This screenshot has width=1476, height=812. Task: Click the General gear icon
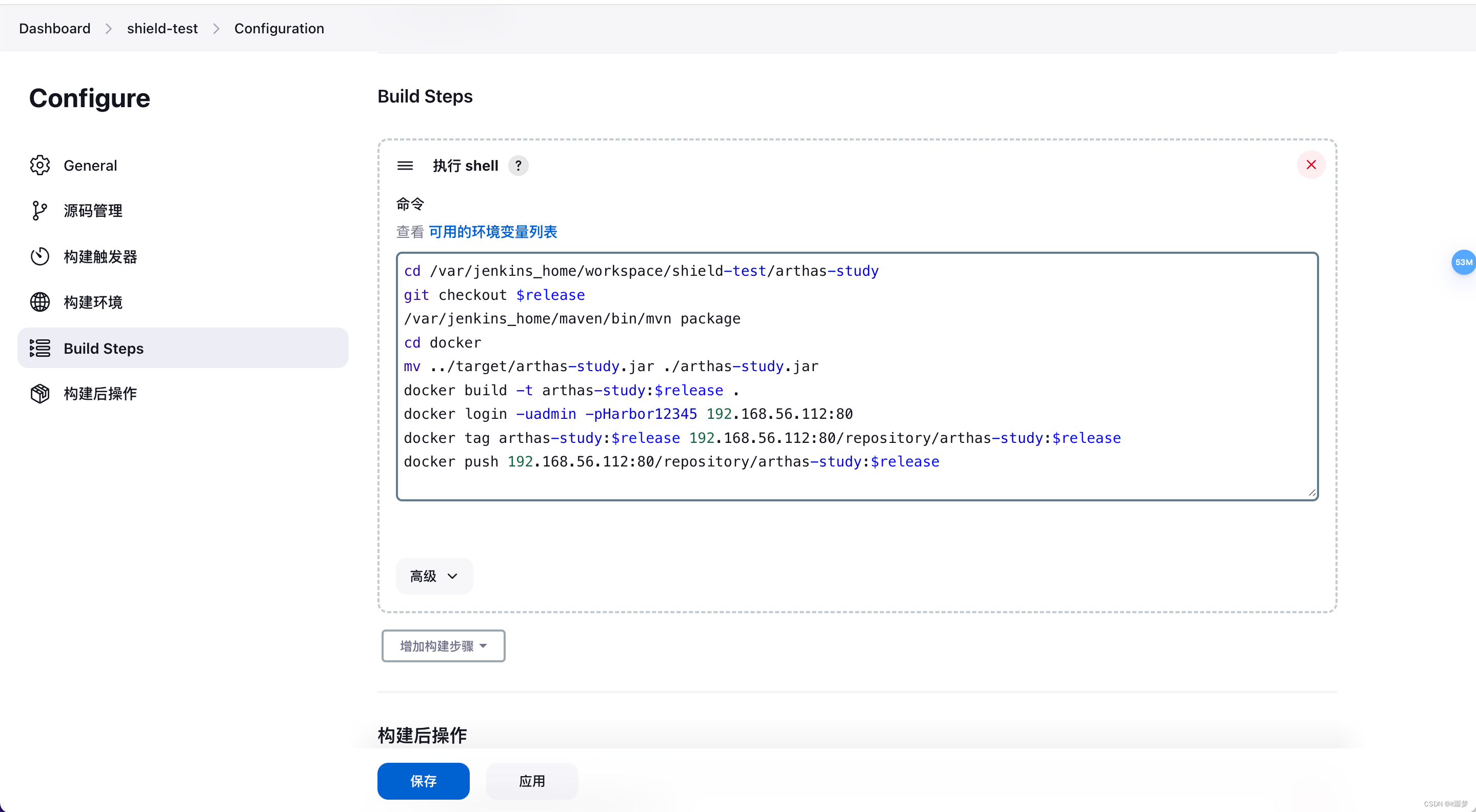click(x=39, y=166)
